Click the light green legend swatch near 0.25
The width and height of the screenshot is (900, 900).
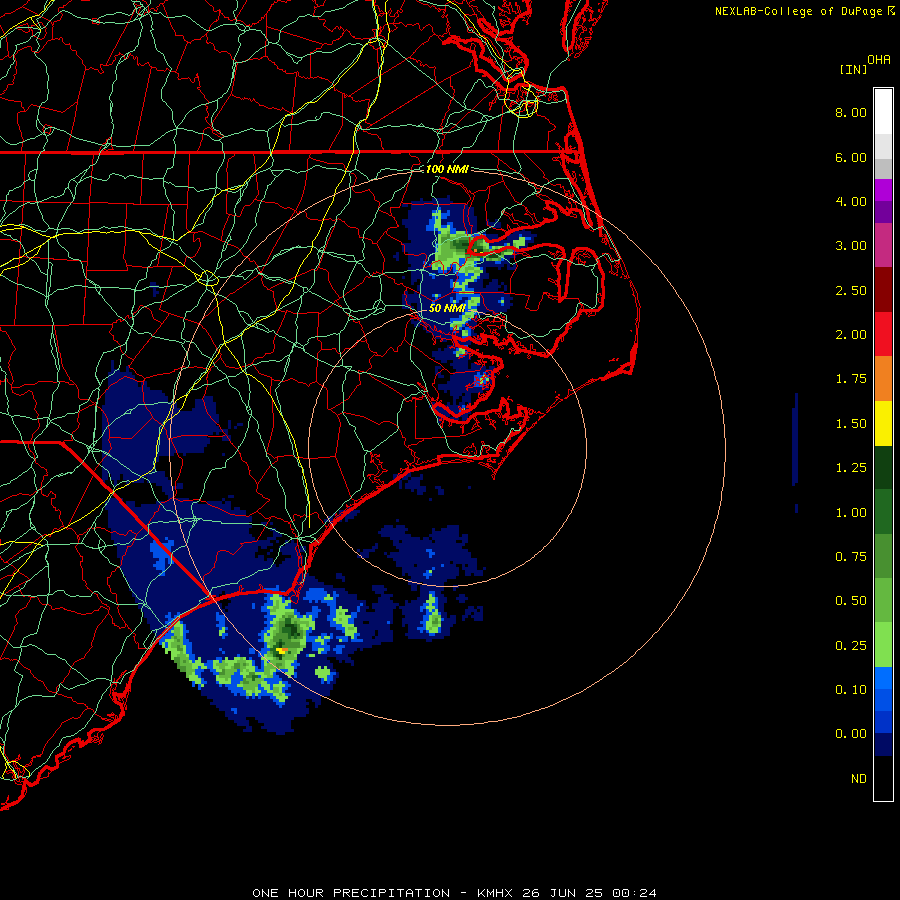click(x=883, y=645)
